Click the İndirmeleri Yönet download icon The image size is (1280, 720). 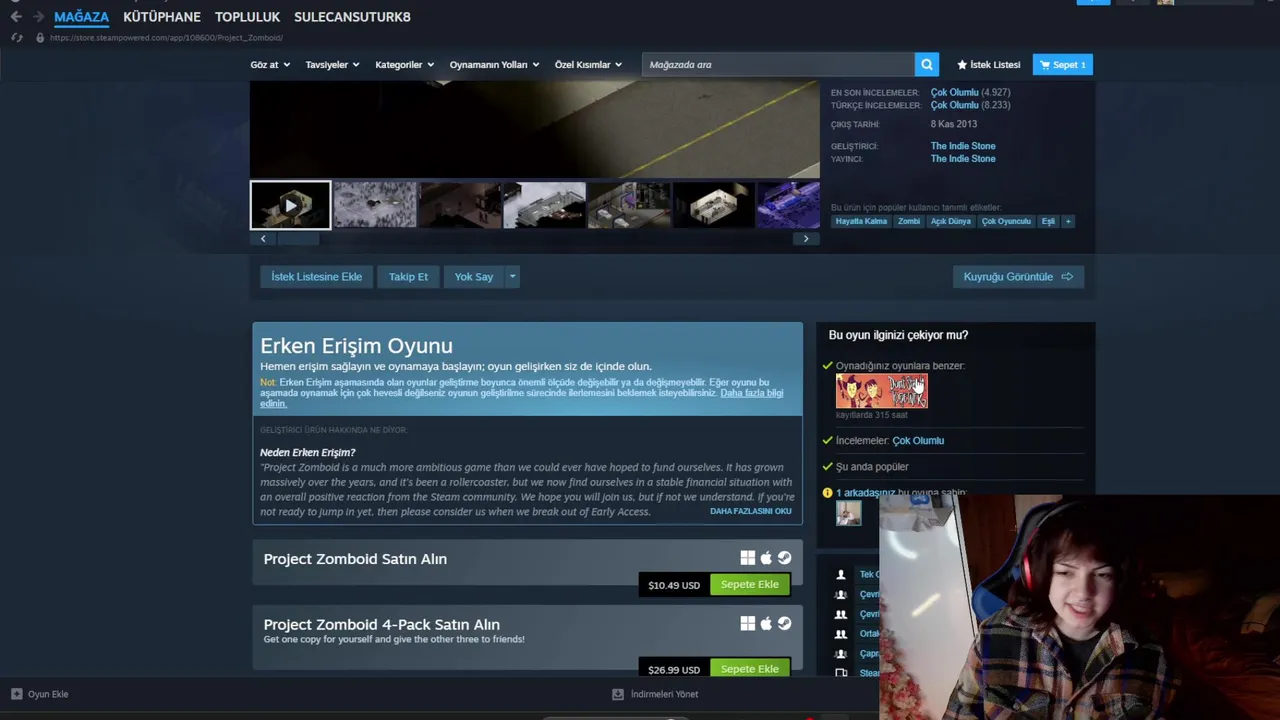tap(618, 694)
